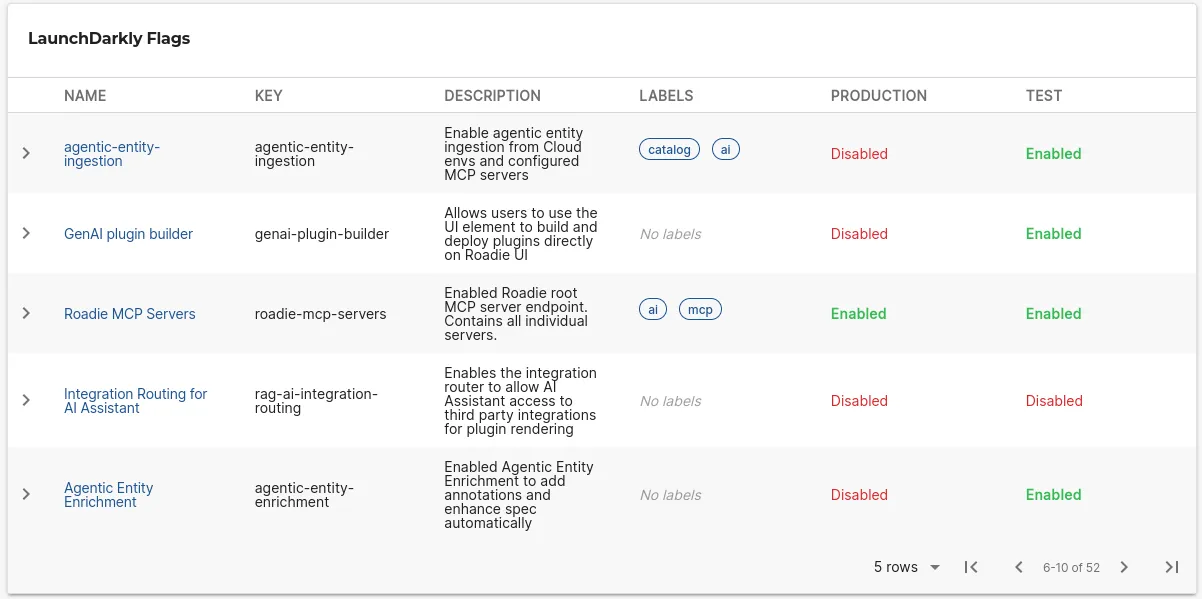The width and height of the screenshot is (1202, 599).
Task: Open the Integration Routing for AI Assistant flag
Action: [x=136, y=400]
